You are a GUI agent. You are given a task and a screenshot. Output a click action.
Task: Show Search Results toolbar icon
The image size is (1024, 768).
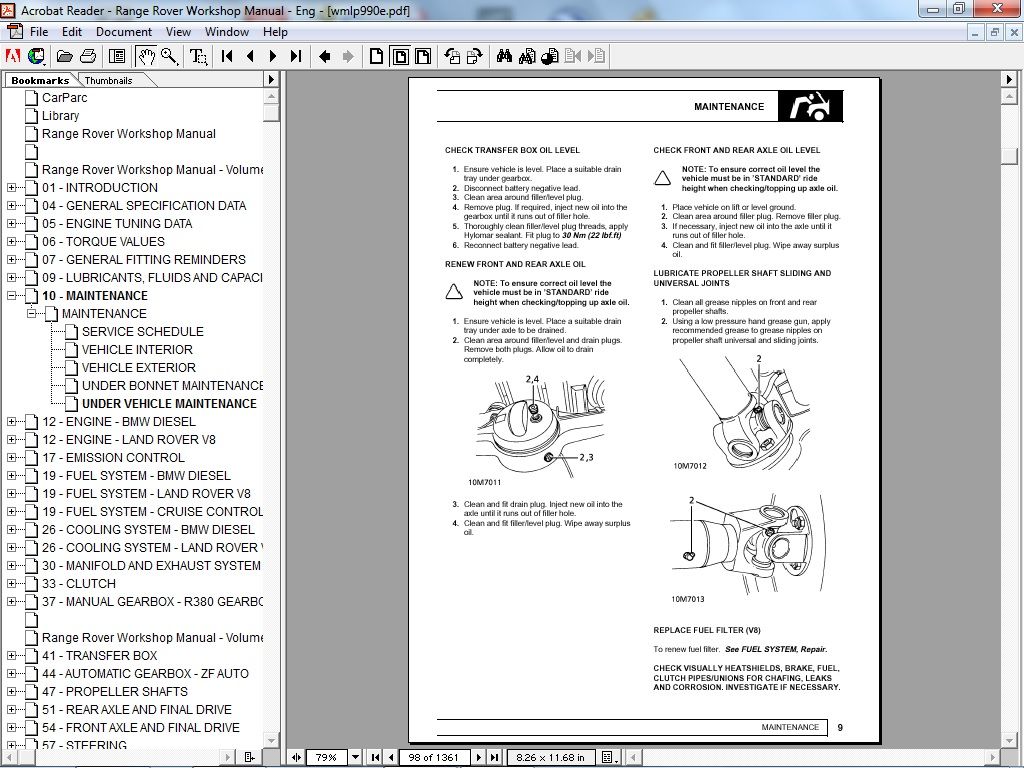point(551,56)
